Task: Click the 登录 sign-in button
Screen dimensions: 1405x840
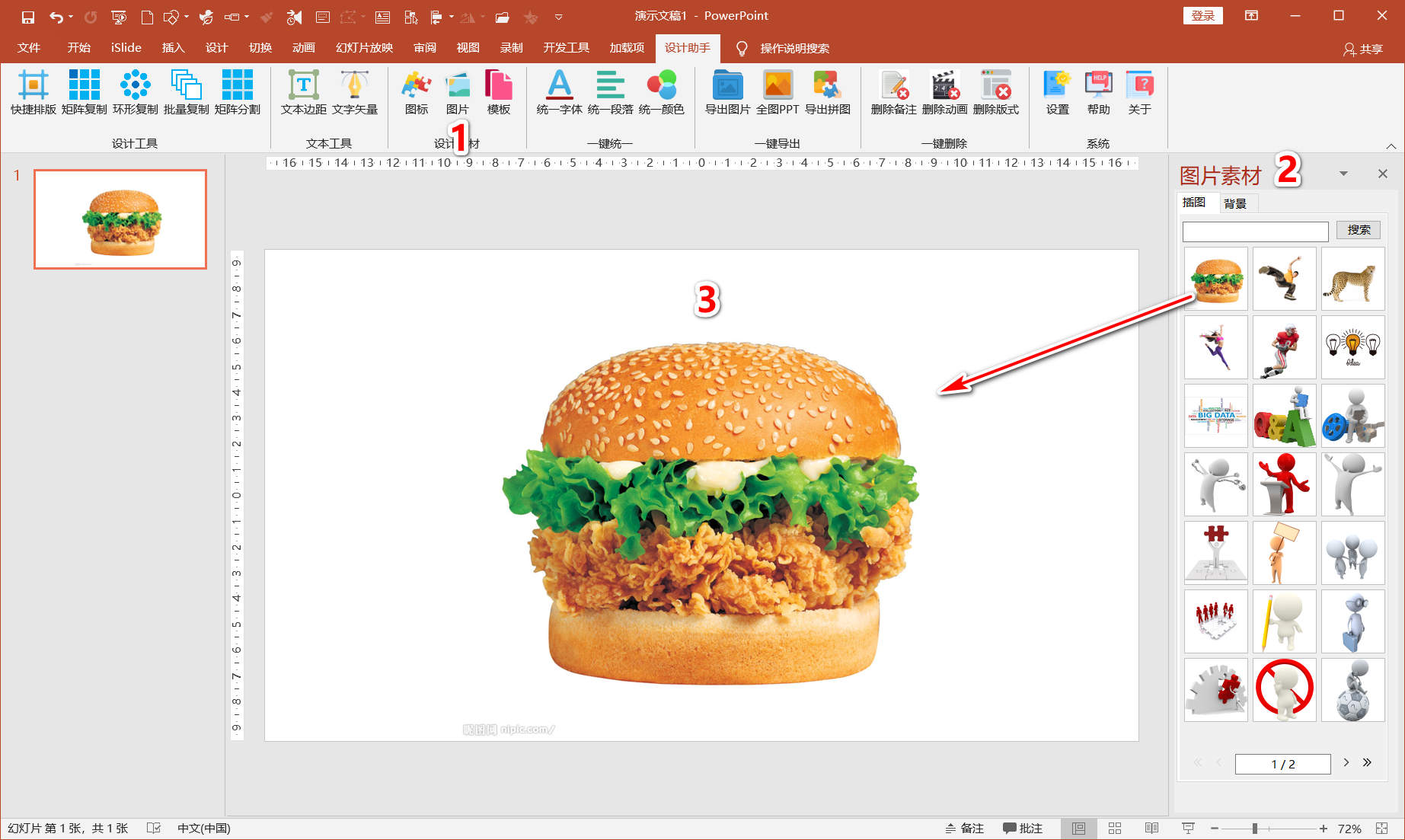Action: coord(1203,16)
